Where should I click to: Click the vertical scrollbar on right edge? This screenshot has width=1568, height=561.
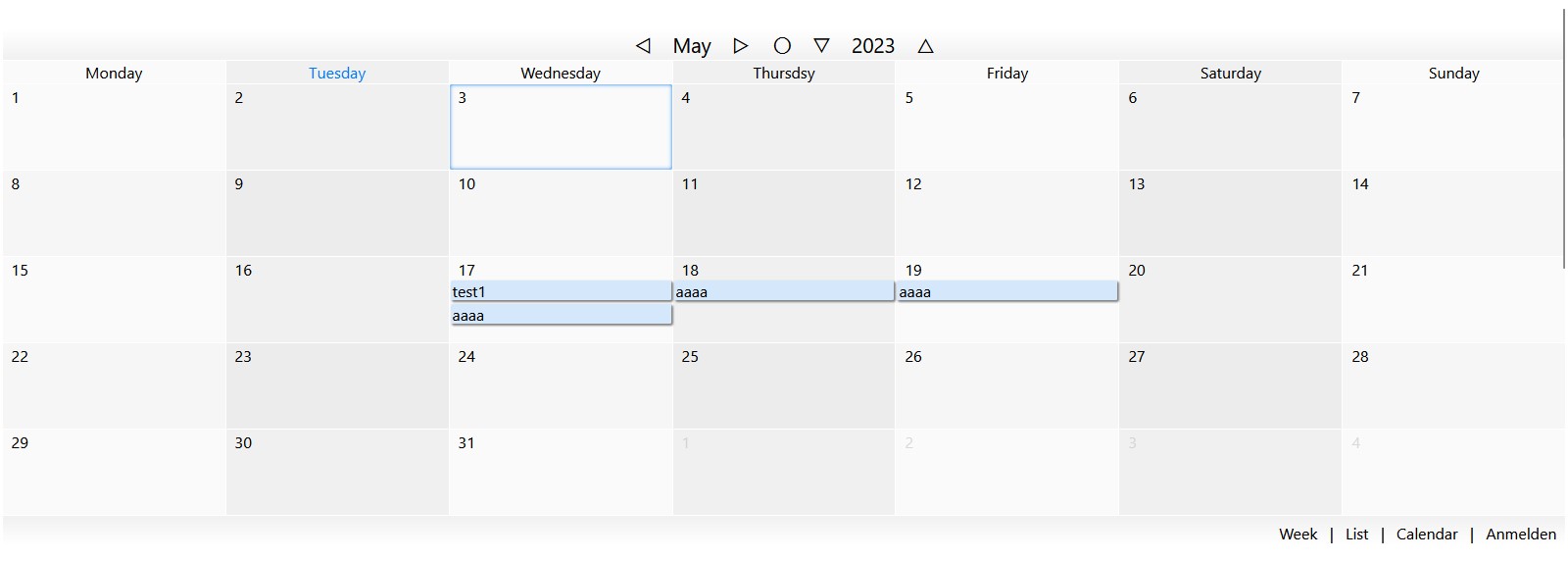pyautogui.click(x=1563, y=137)
